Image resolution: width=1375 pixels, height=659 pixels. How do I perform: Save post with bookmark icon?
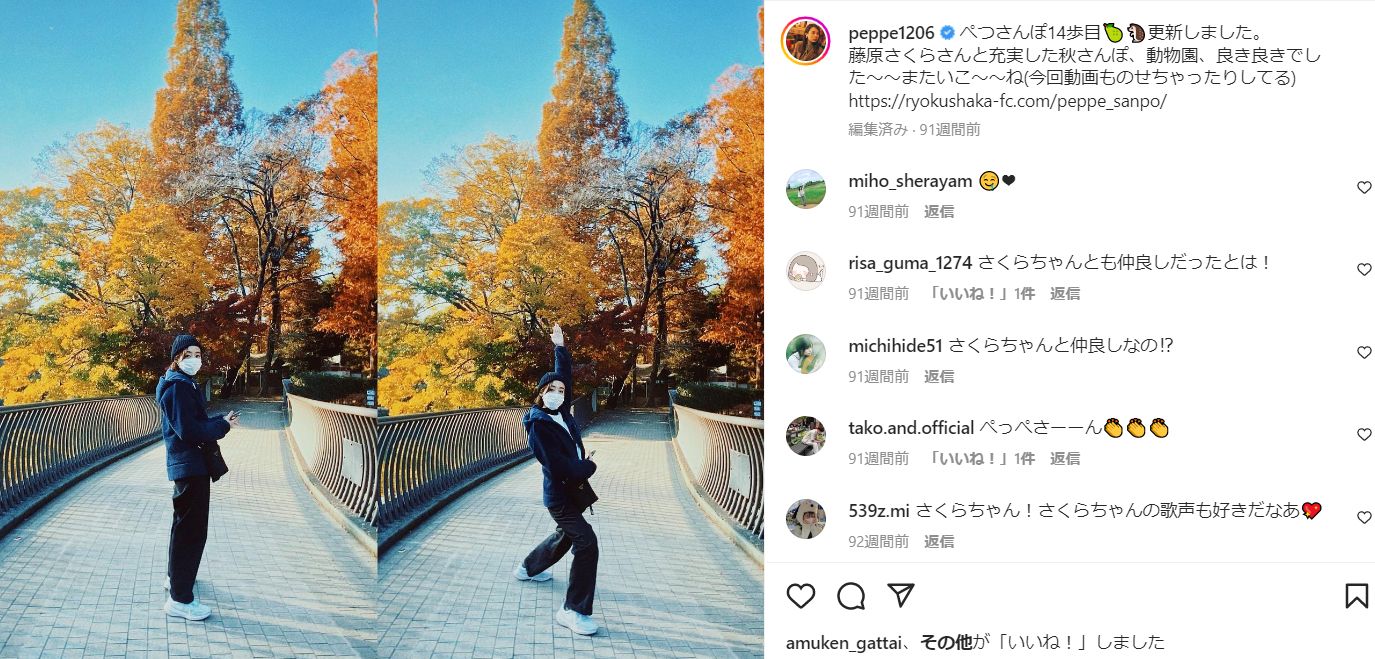(x=1356, y=596)
